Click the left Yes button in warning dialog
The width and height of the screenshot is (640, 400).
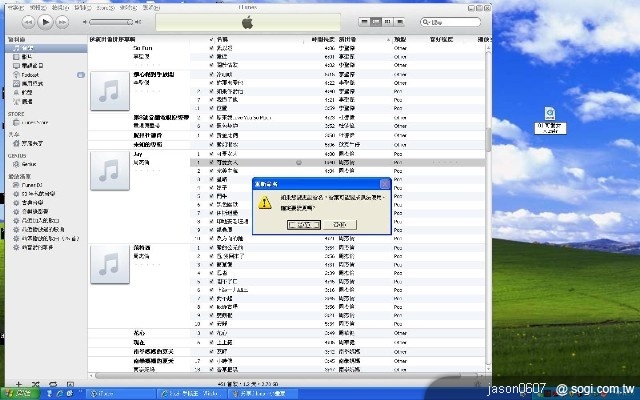(x=302, y=224)
